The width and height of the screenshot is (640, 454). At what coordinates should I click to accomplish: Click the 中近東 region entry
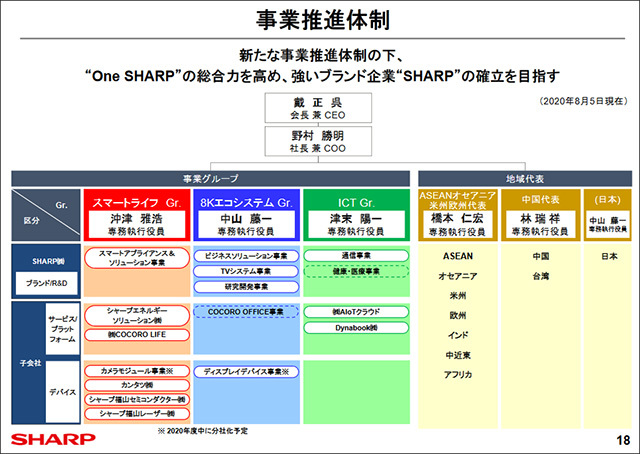click(458, 355)
